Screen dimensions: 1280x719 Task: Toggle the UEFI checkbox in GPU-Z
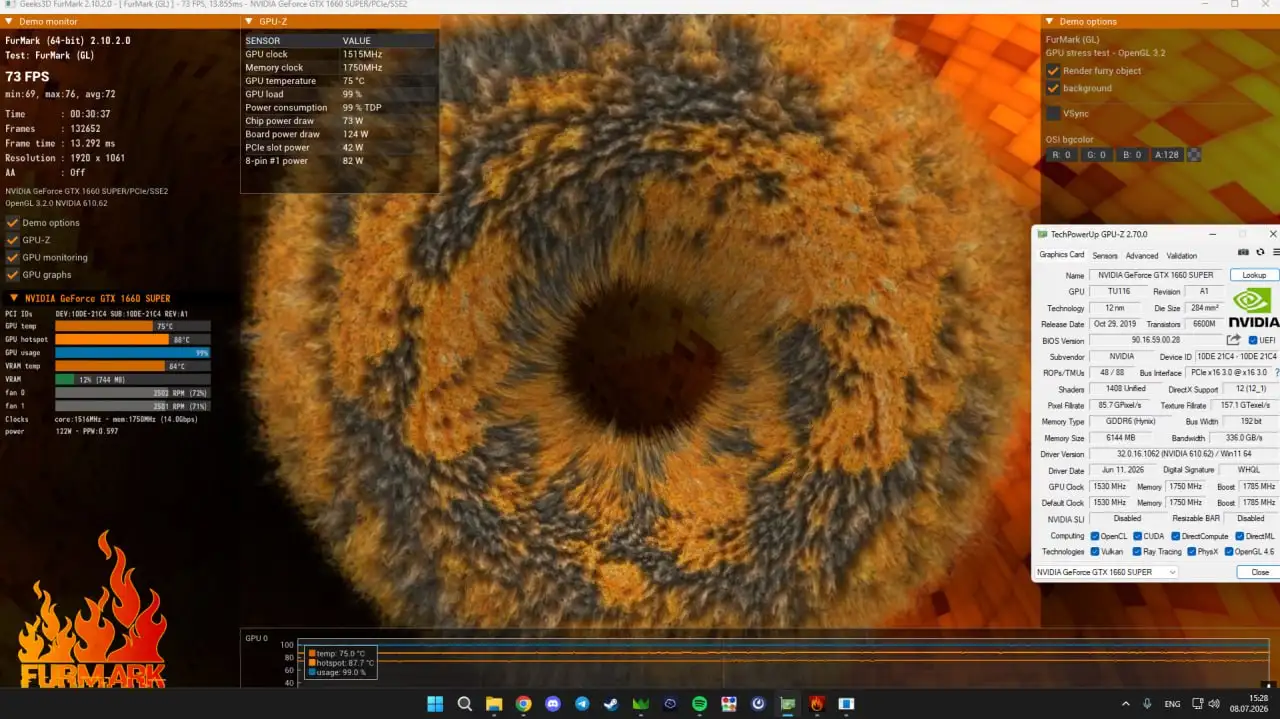[1253, 340]
